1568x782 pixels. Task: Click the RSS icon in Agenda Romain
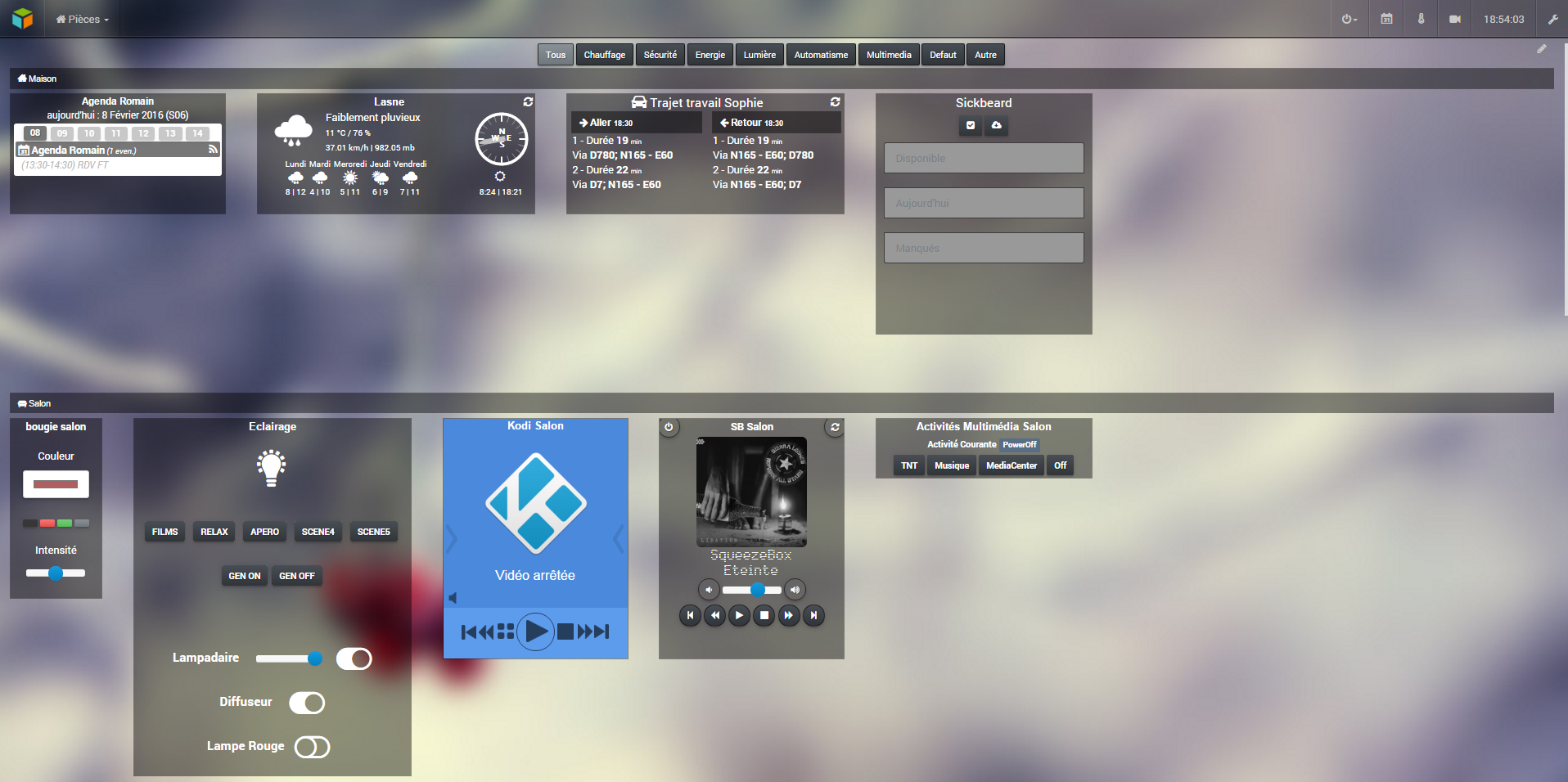point(213,150)
